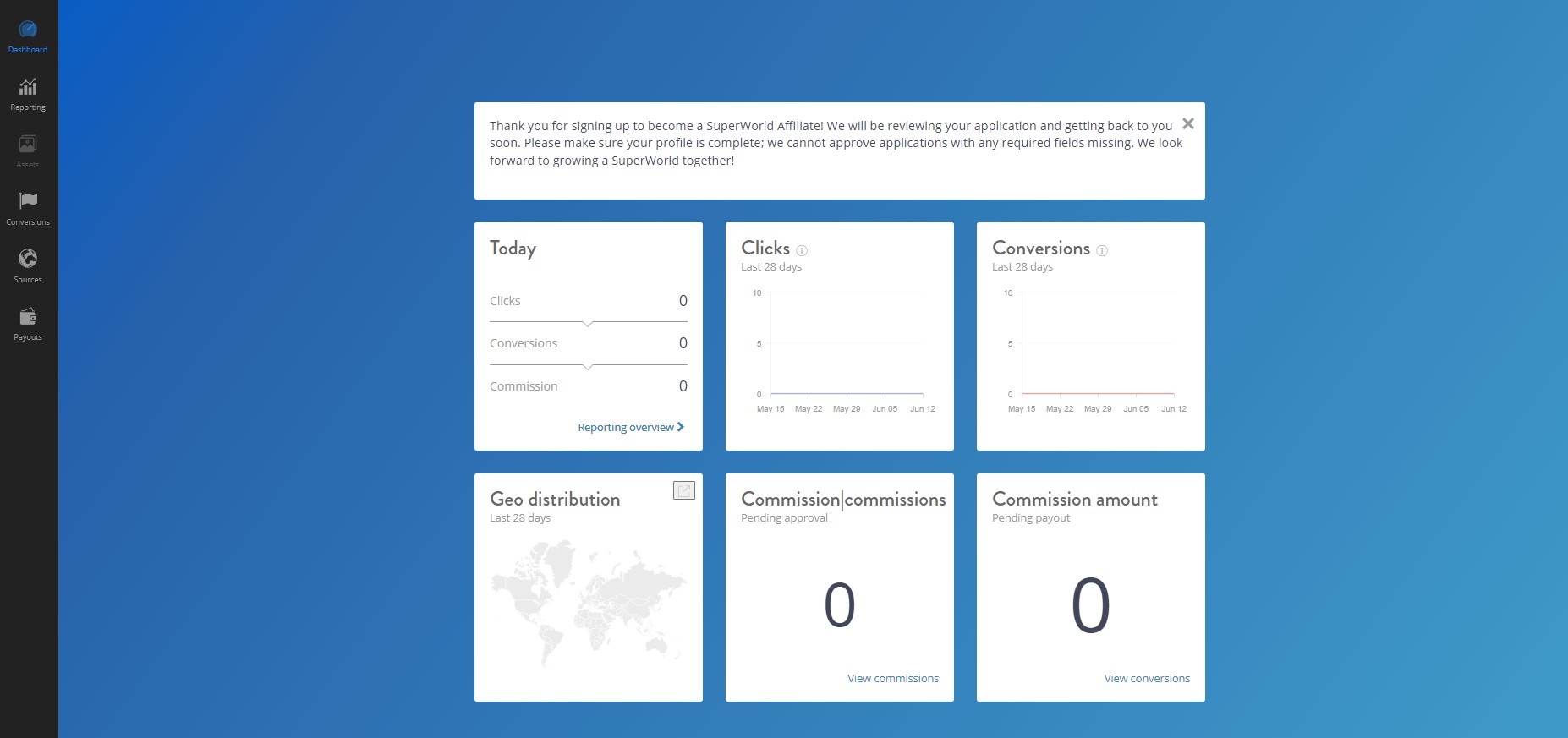The width and height of the screenshot is (1568, 738).
Task: Click the View commissions link
Action: [893, 678]
